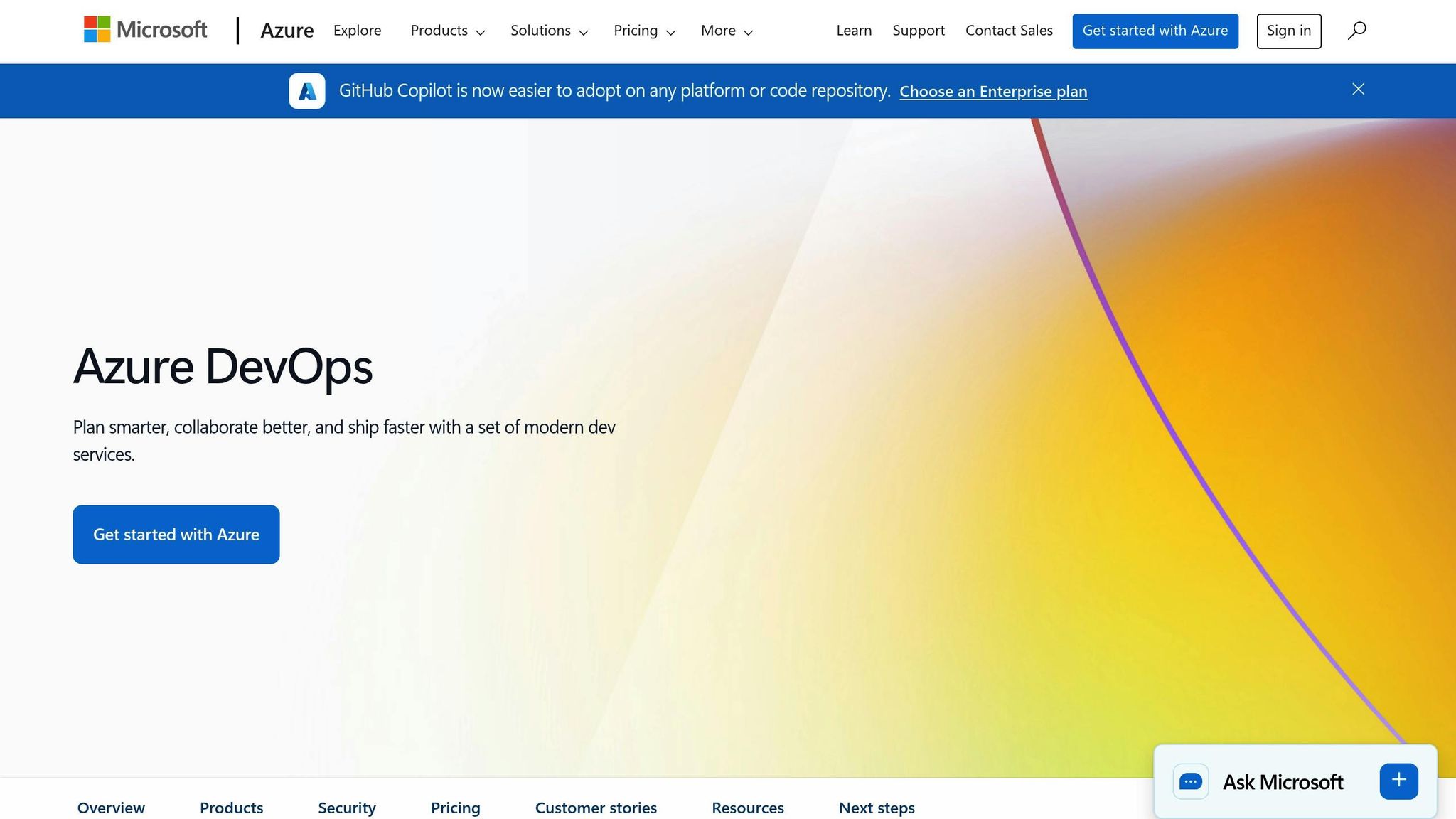Click the plus icon beside Ask Microsoft
Screen dimensions: 1456x819
click(1398, 780)
